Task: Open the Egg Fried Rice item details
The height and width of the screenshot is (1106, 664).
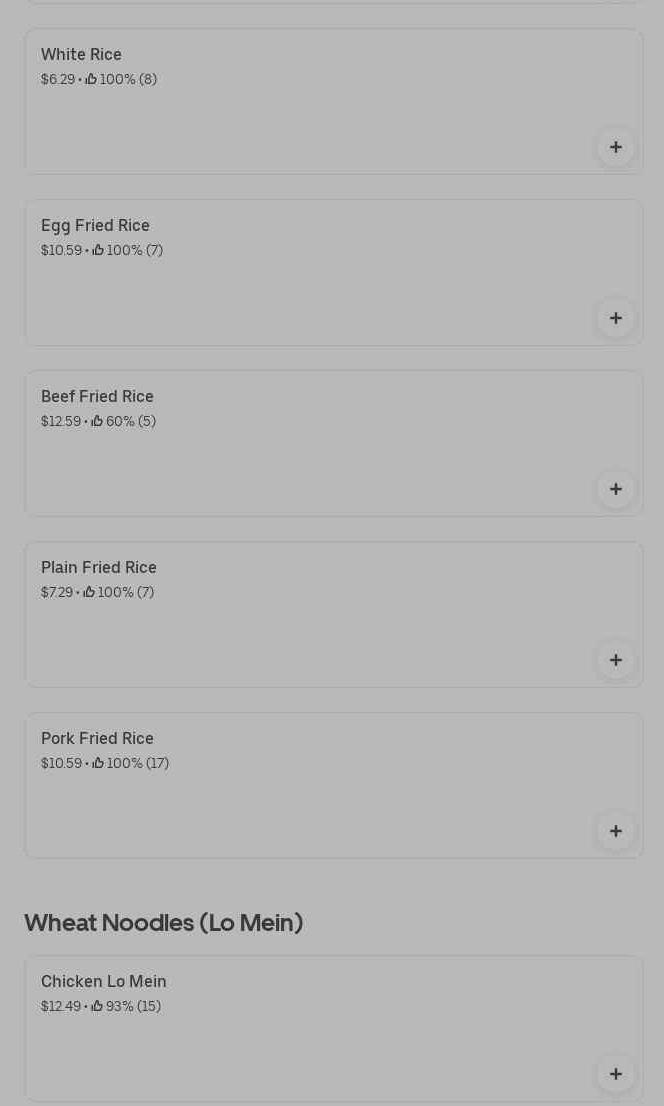Action: tap(95, 226)
